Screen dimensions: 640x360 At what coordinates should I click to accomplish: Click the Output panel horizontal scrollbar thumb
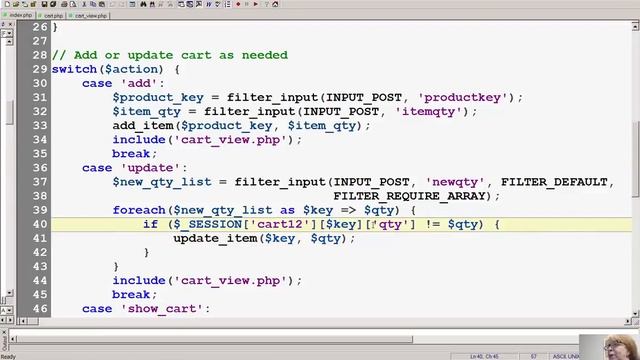point(214,339)
